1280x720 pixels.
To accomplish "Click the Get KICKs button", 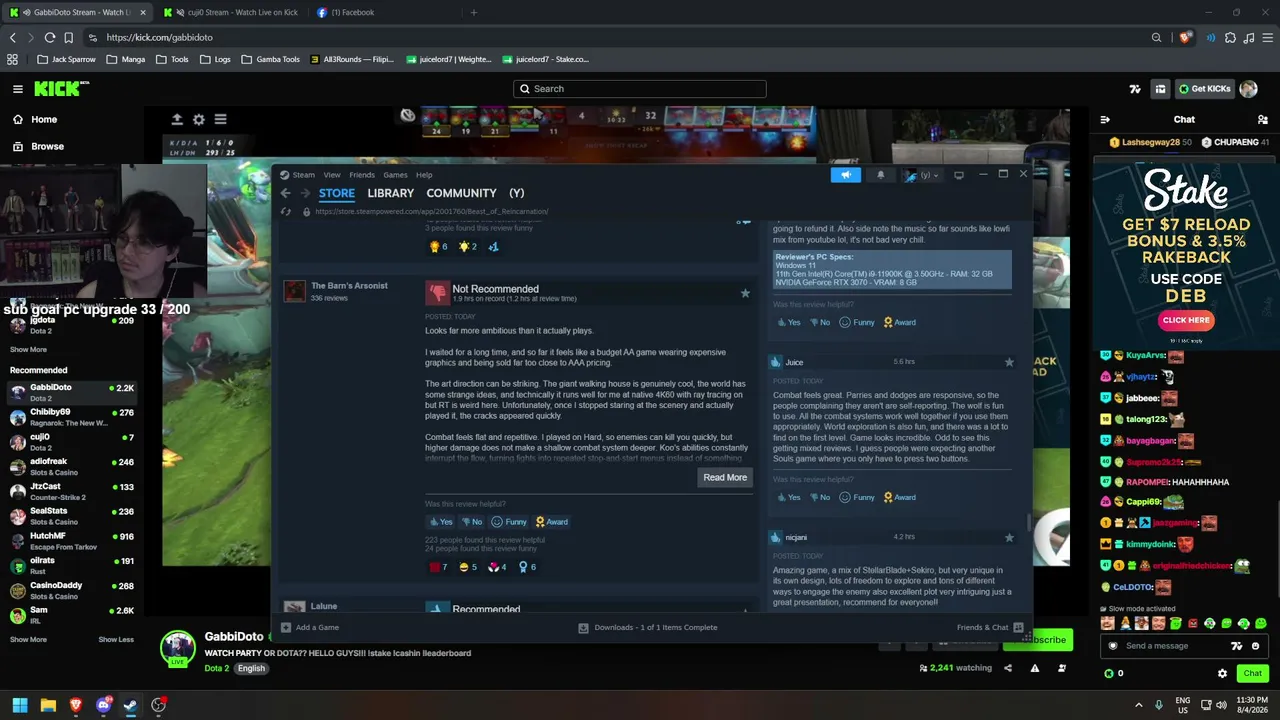I will [x=1204, y=89].
